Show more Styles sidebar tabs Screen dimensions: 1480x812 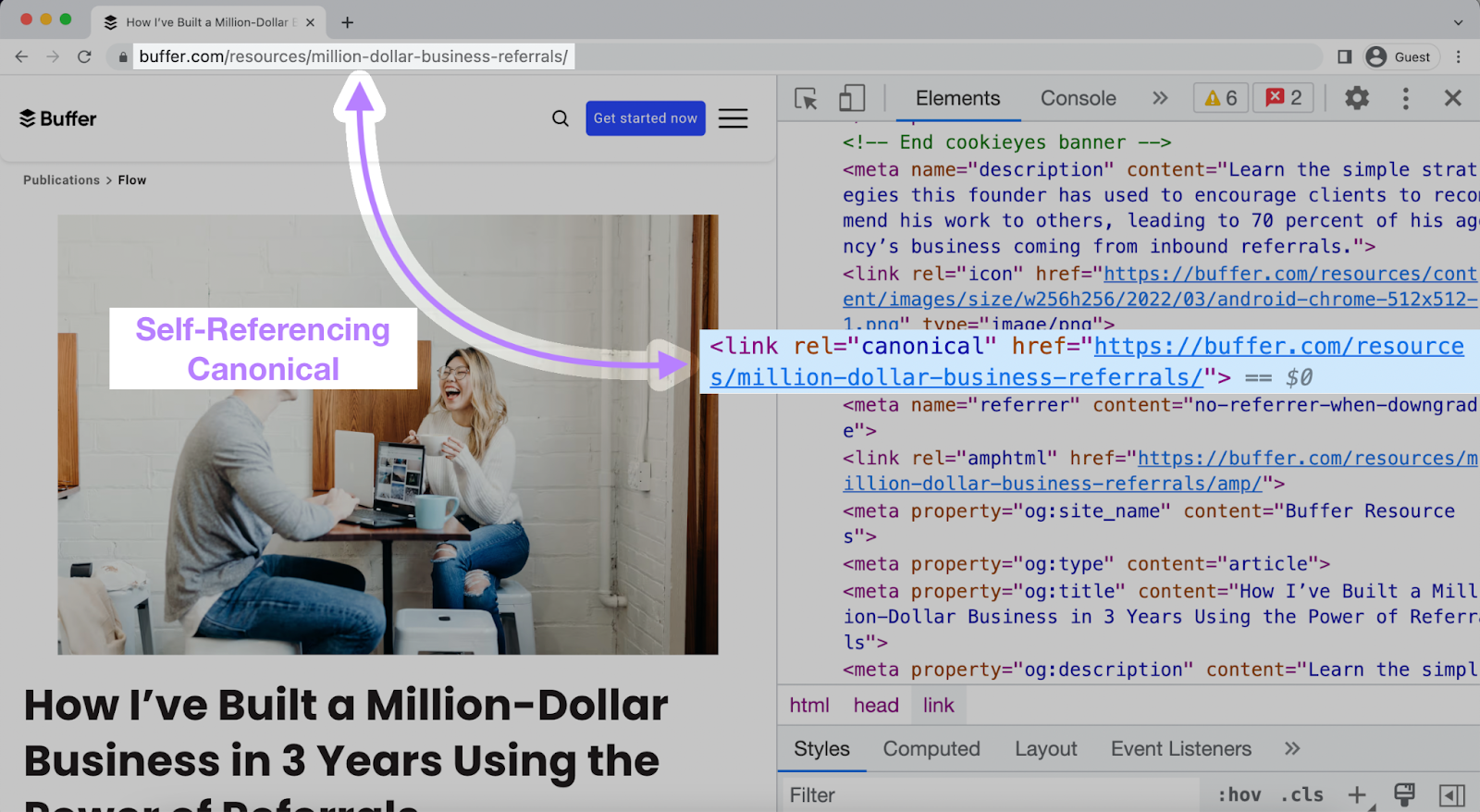1292,749
